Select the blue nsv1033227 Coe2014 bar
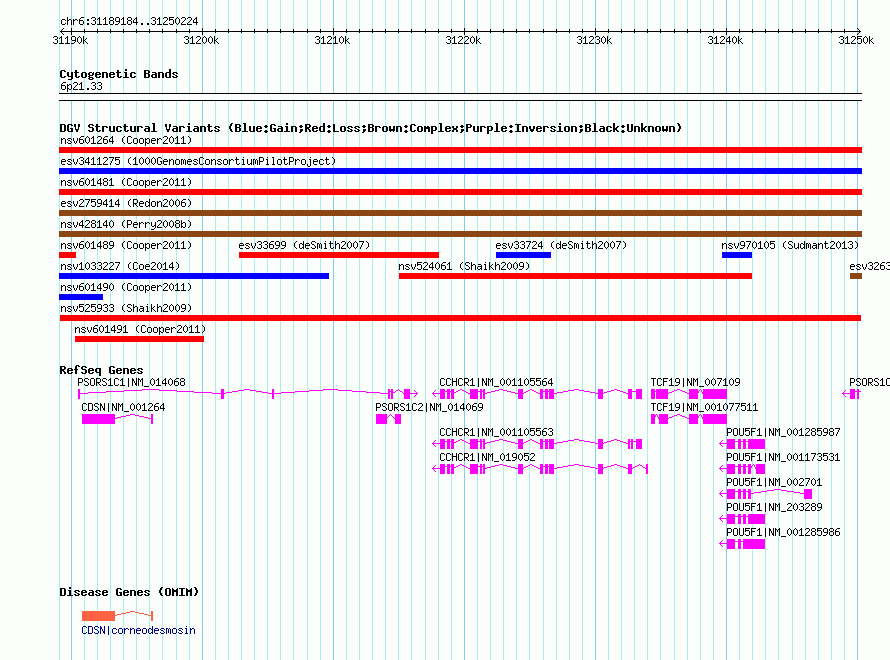890x660 pixels. click(194, 276)
